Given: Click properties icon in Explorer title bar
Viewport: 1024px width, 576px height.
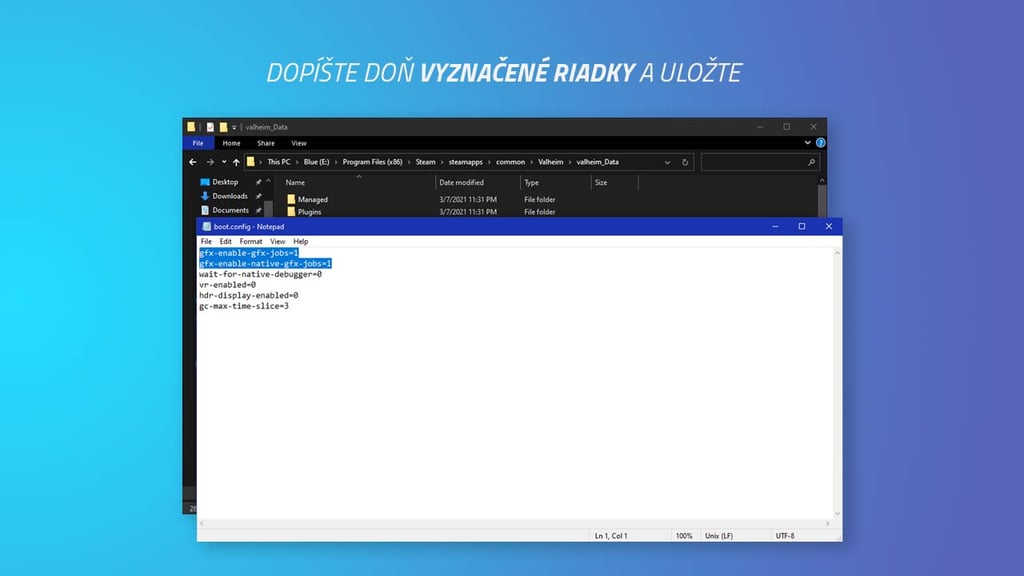Looking at the screenshot, I should point(210,127).
